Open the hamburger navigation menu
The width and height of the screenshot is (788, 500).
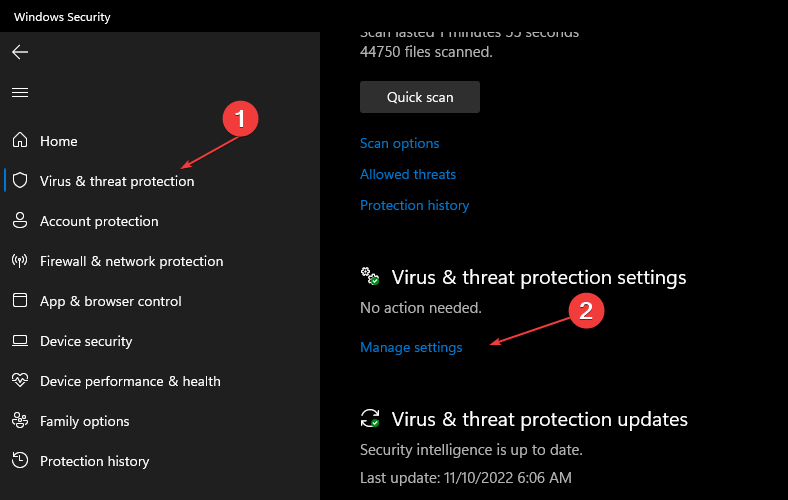[x=20, y=92]
